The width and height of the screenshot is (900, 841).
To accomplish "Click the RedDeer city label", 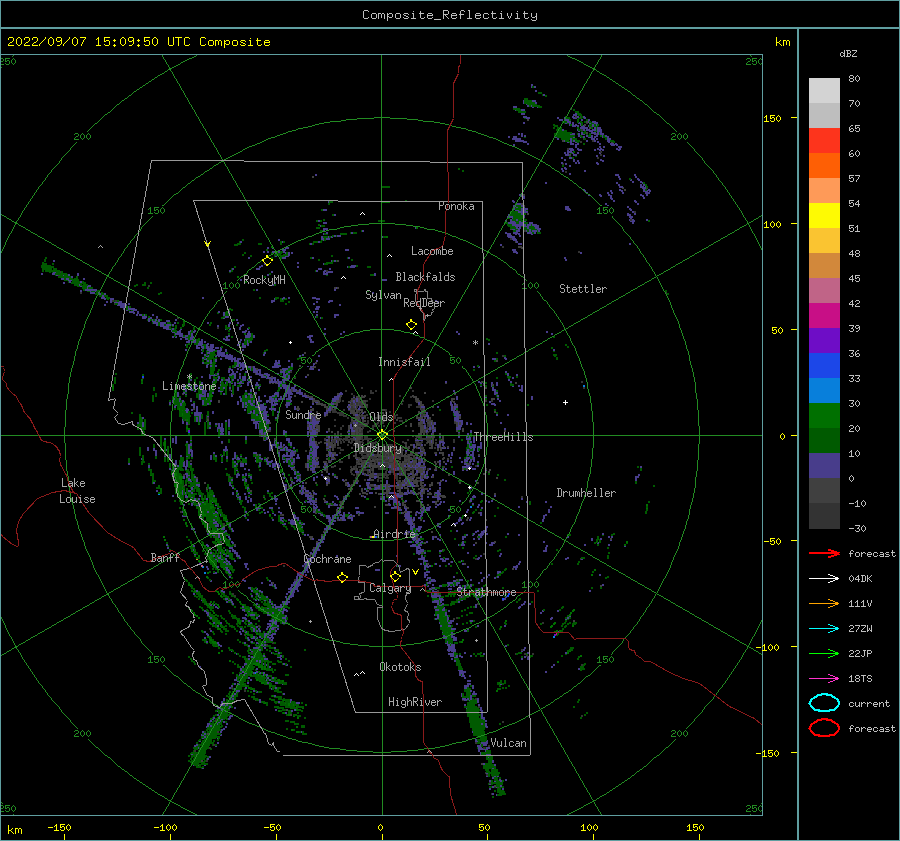I will click(424, 303).
